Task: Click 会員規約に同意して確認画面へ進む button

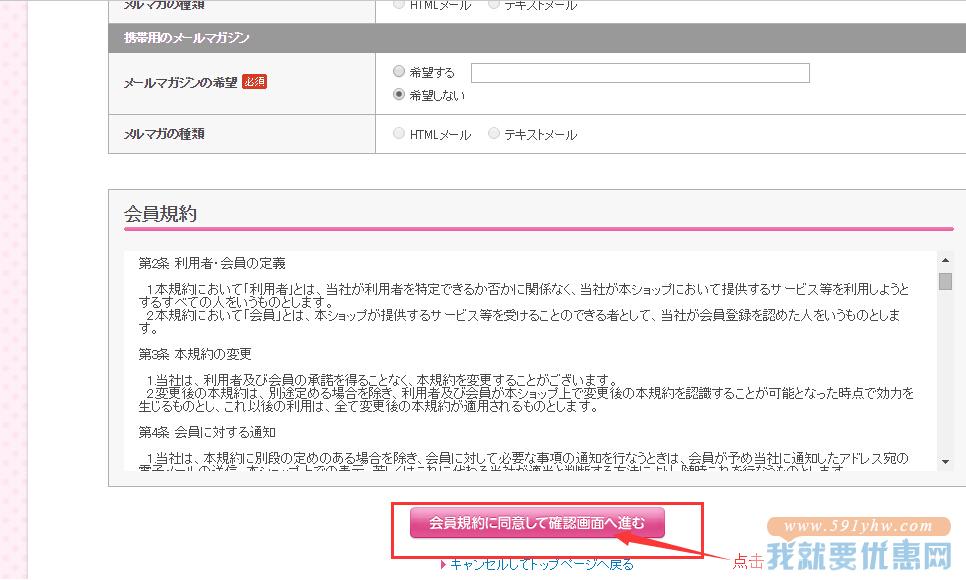Action: [537, 523]
